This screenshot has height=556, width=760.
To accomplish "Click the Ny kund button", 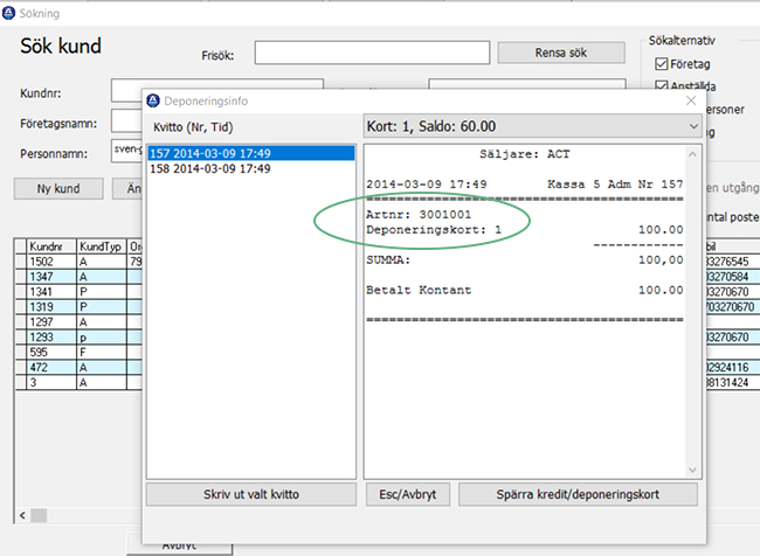I will (58, 189).
